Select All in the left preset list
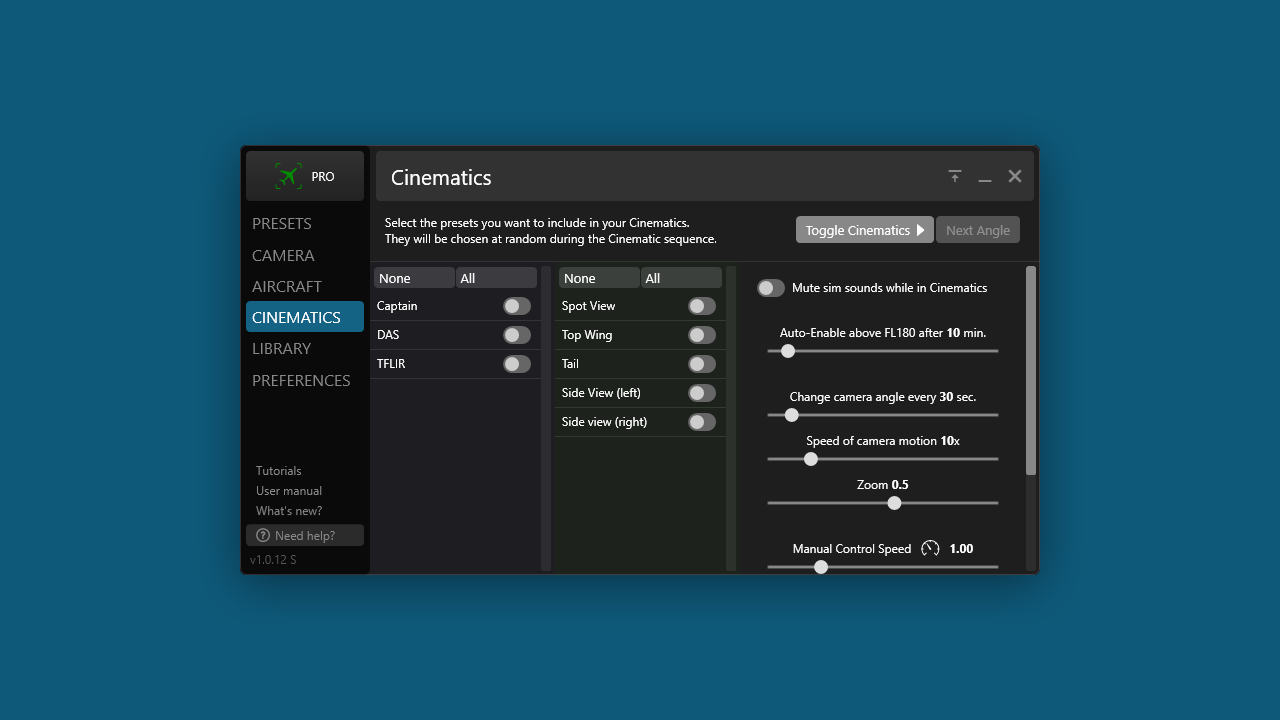Image resolution: width=1280 pixels, height=720 pixels. click(x=496, y=278)
